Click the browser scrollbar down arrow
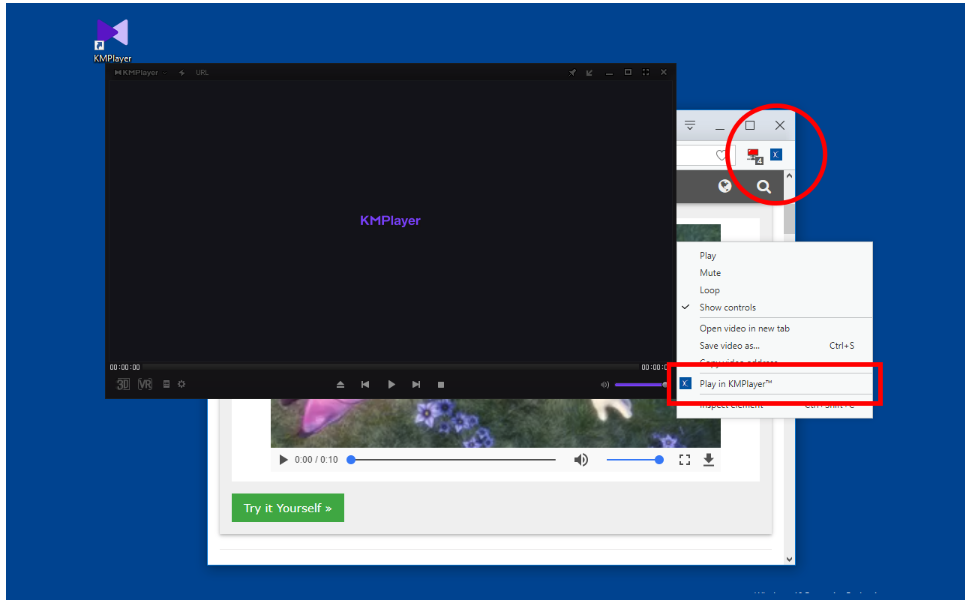 coord(789,559)
